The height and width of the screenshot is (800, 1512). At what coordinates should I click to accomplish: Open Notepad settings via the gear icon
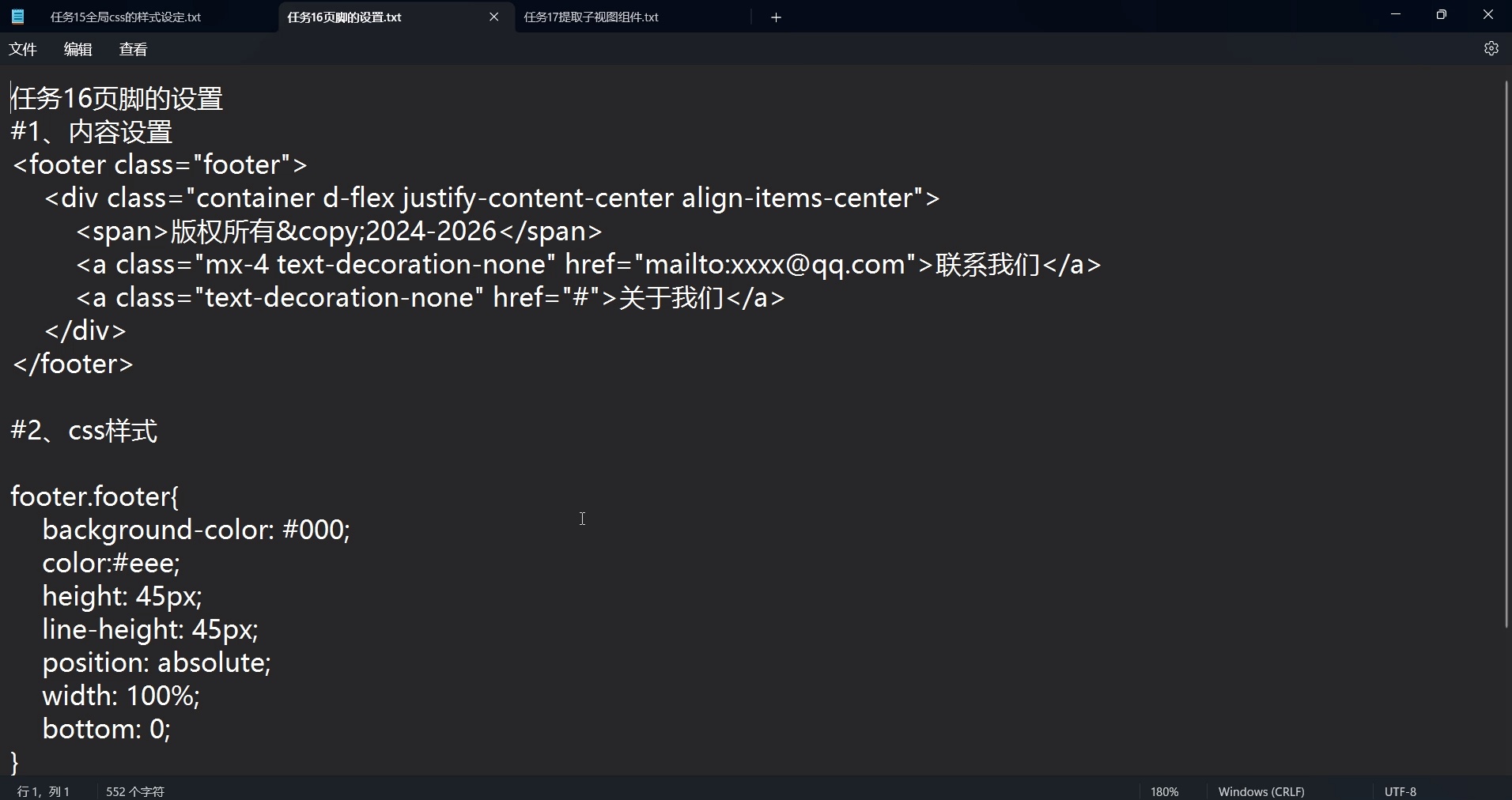point(1491,48)
